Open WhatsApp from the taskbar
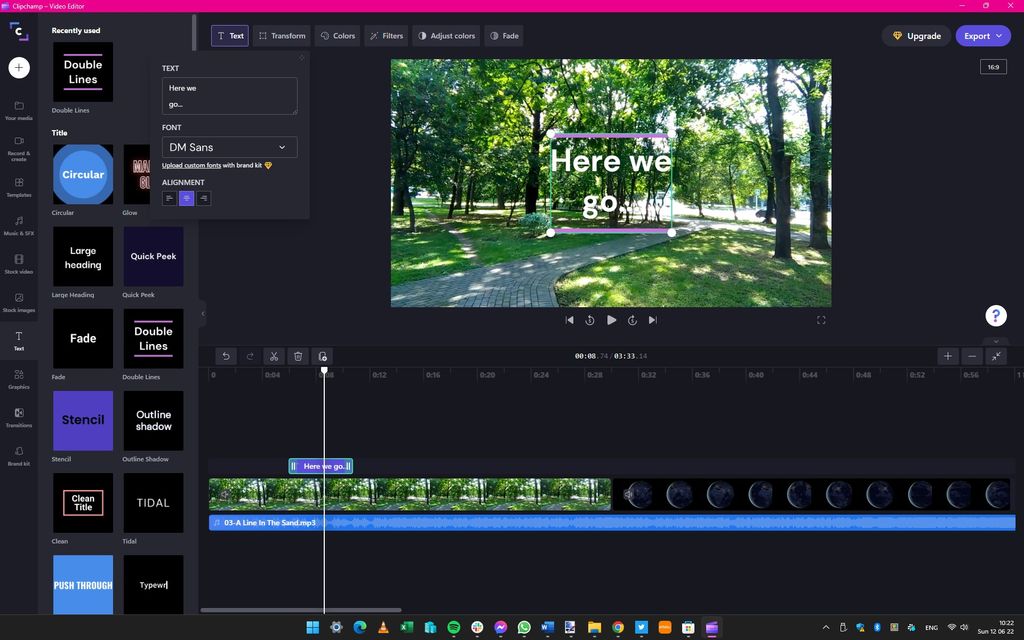The image size is (1024, 640). coord(524,628)
